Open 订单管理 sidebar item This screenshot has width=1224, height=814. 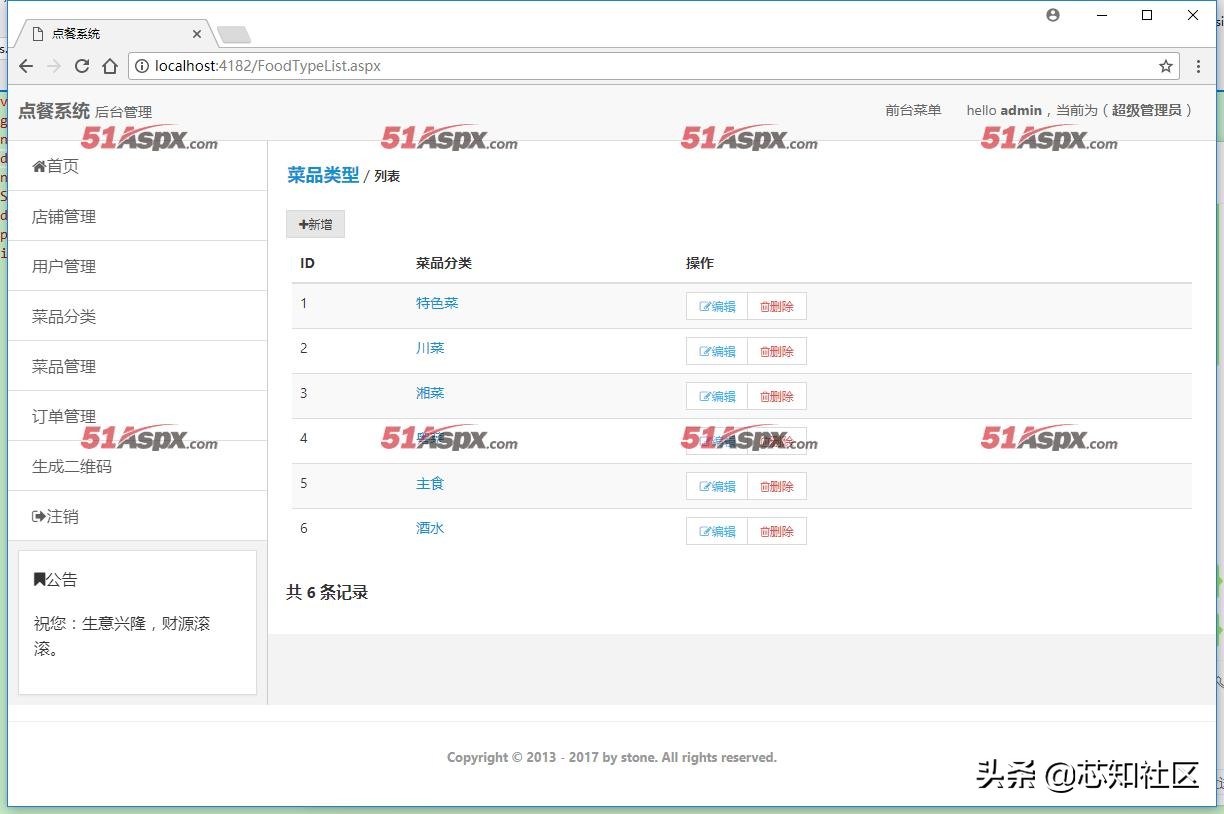point(138,416)
